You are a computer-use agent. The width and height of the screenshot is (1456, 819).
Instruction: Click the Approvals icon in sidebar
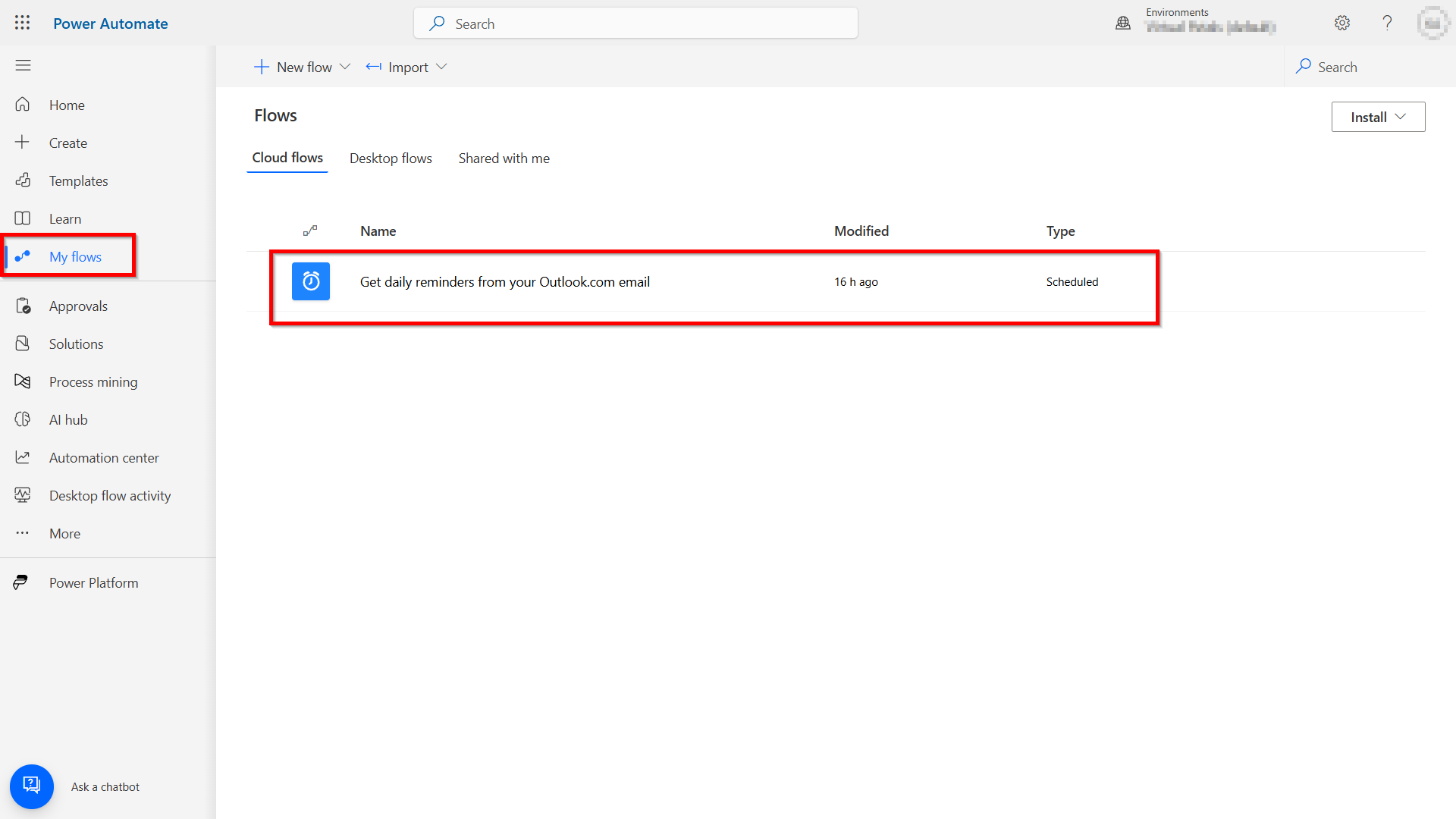coord(23,306)
